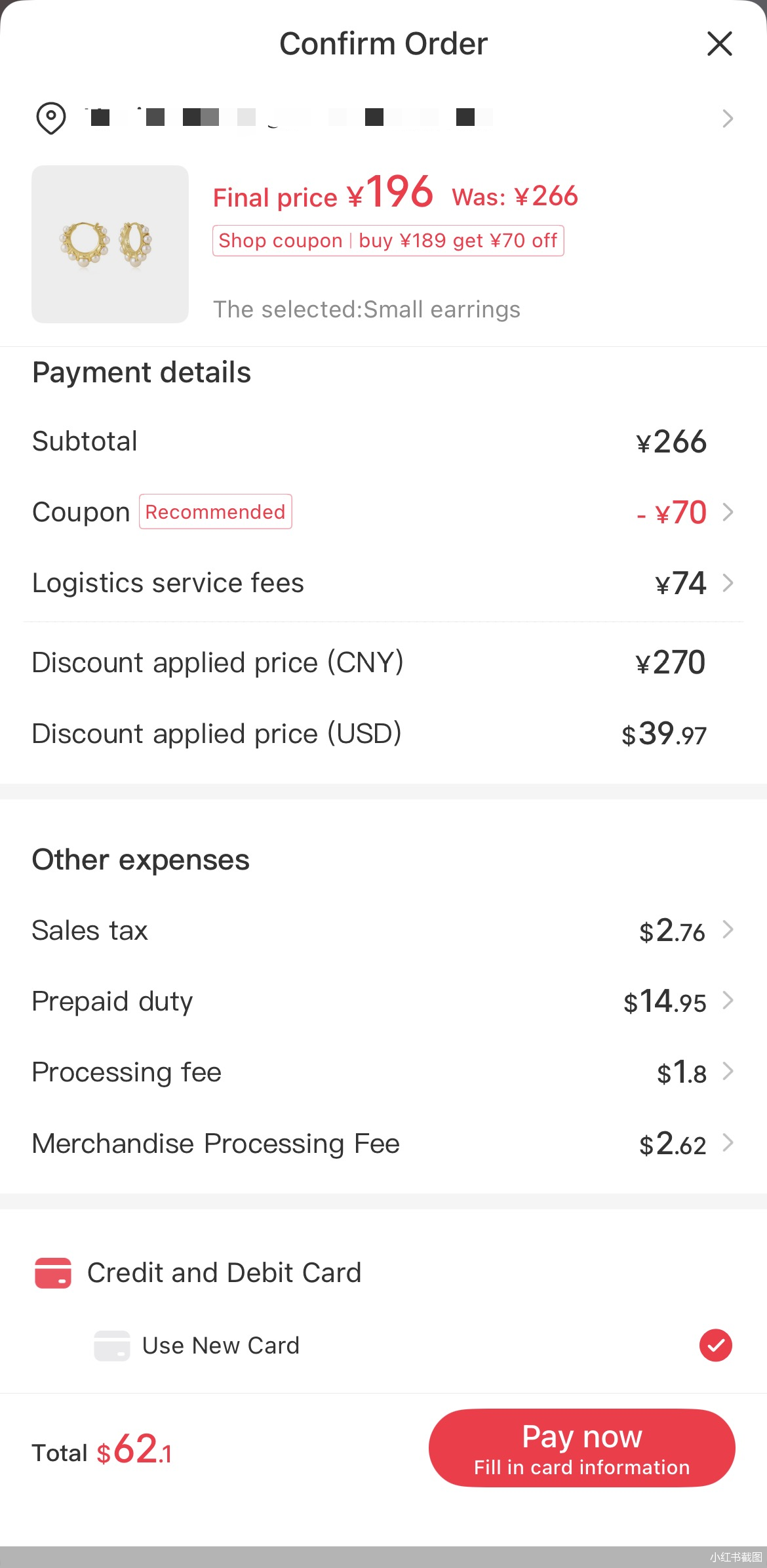Tap the gray new card icon
This screenshot has height=1568, width=767.
tap(111, 1346)
